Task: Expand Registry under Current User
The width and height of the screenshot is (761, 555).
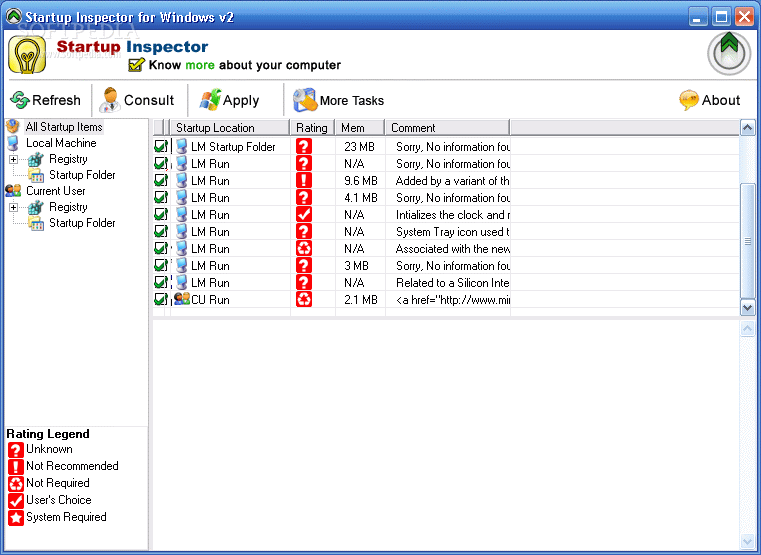Action: click(x=14, y=207)
